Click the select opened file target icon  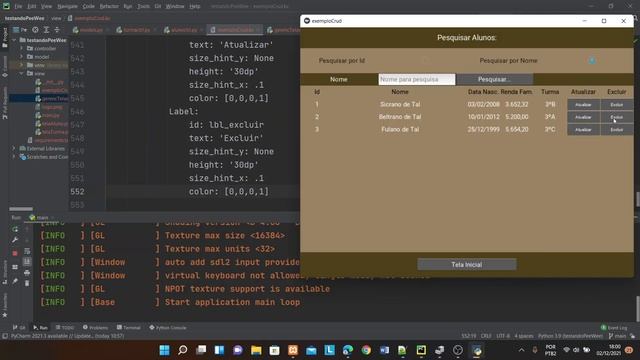coord(36,30)
